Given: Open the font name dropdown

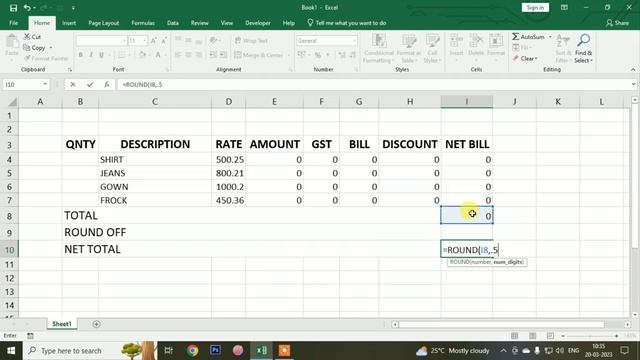Looking at the screenshot, I should click(124, 41).
